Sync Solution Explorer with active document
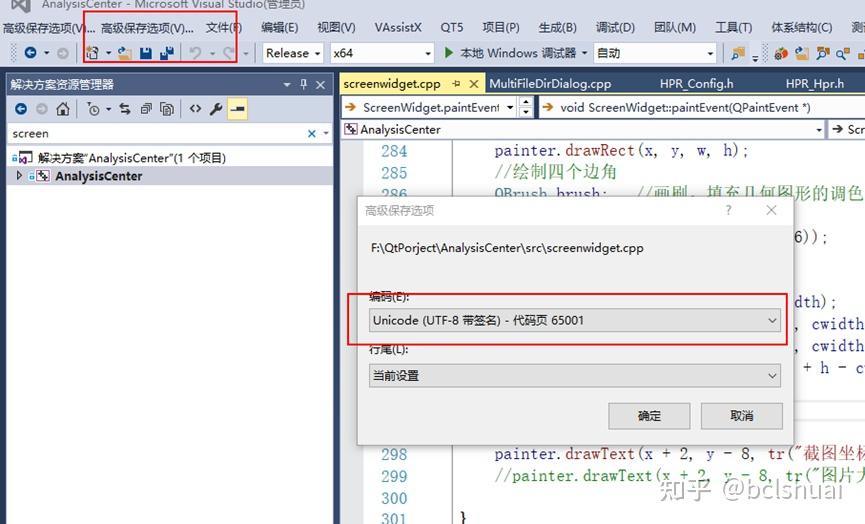This screenshot has height=524, width=865. point(125,109)
